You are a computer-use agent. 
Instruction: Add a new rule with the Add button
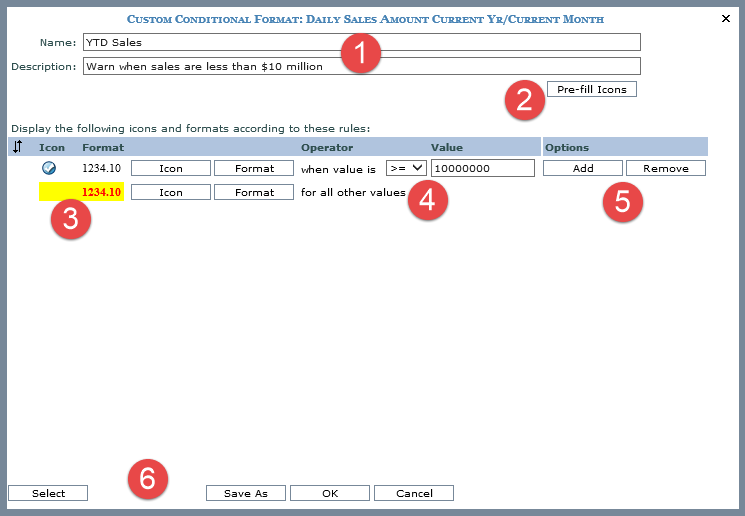(582, 168)
